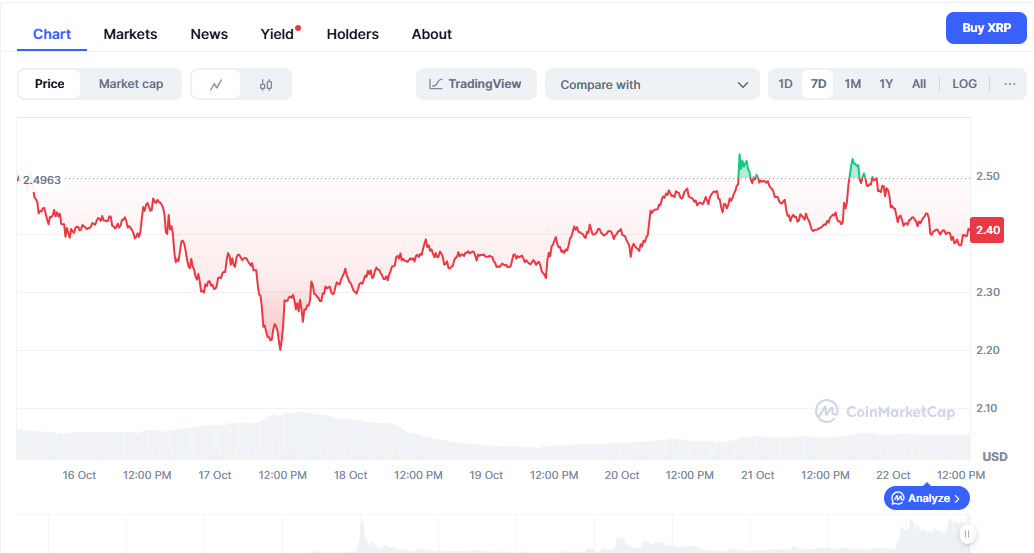The width and height of the screenshot is (1034, 553).
Task: Select the 1M time range
Action: (852, 84)
